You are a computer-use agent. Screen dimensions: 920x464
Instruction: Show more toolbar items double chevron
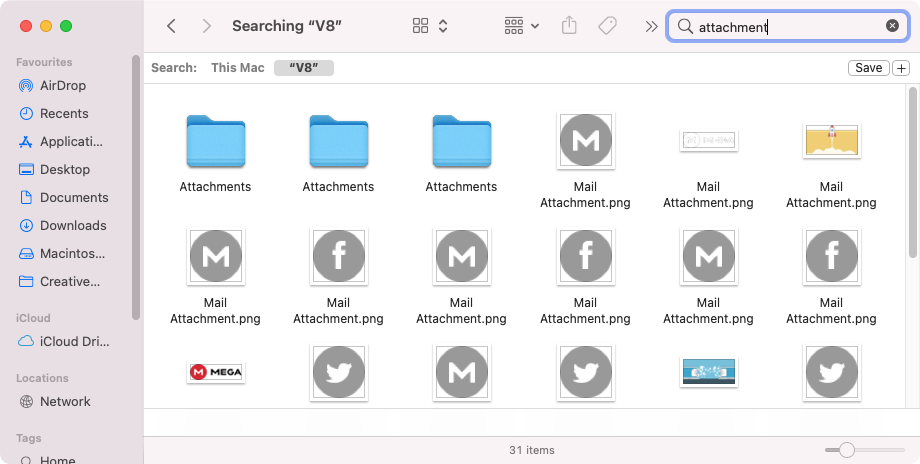click(x=651, y=26)
